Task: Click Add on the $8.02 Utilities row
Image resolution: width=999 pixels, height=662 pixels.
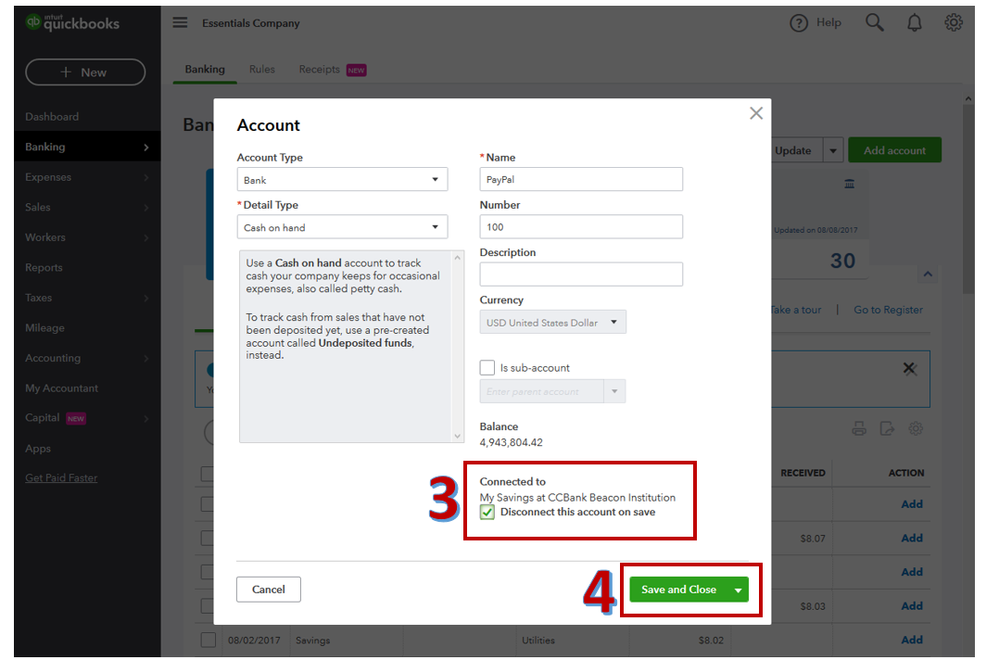Action: tap(912, 640)
